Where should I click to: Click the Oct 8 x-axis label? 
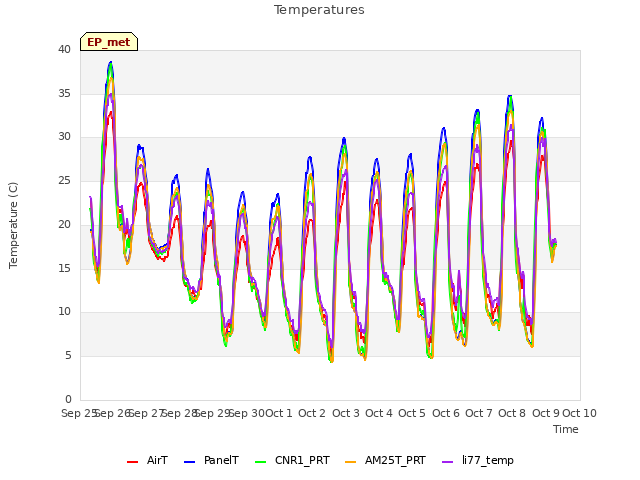[512, 413]
